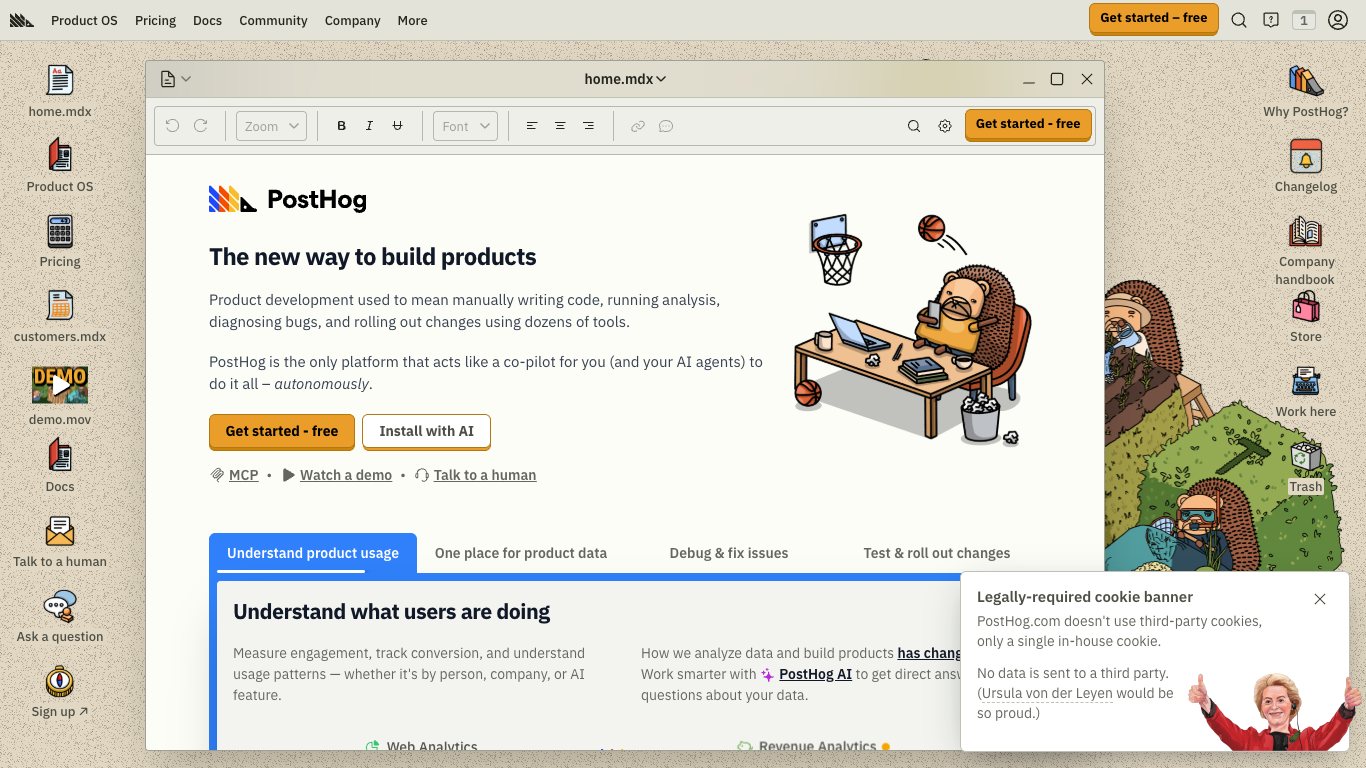Click the PostHog logo in the document

288,200
